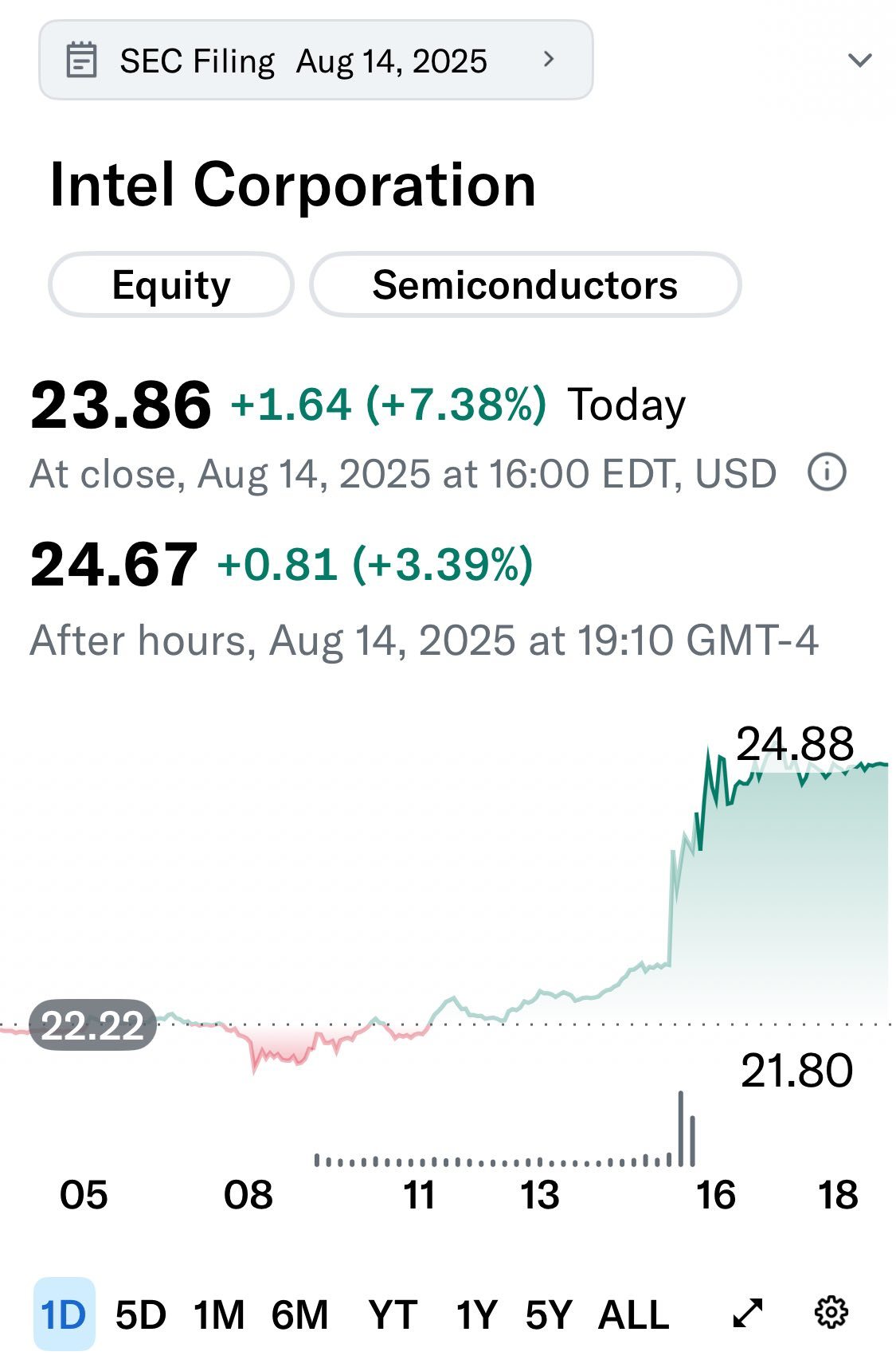The width and height of the screenshot is (896, 1371).
Task: Expand chart to fullscreen arrows icon
Action: (747, 1313)
